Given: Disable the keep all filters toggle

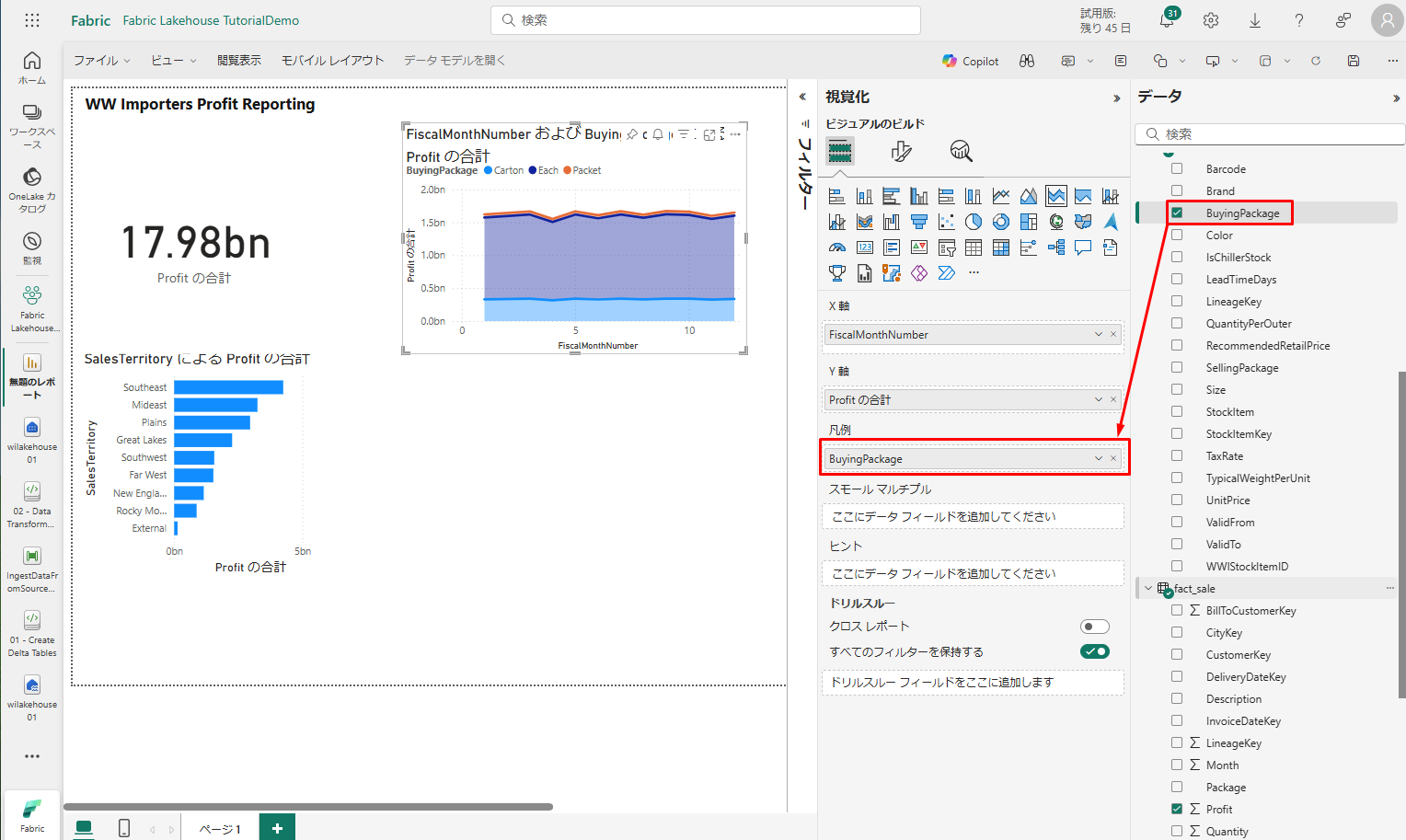Looking at the screenshot, I should point(1094,652).
